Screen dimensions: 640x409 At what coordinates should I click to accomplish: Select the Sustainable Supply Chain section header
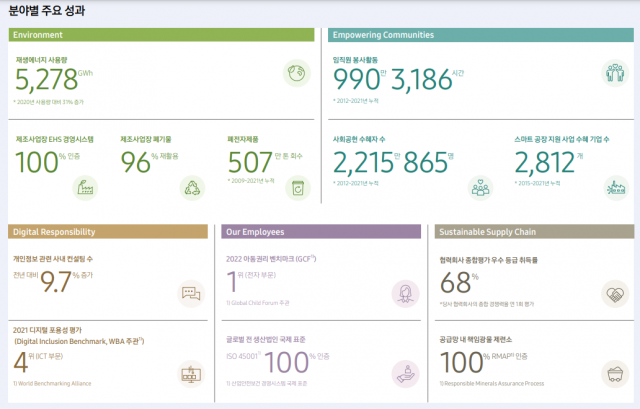click(534, 231)
